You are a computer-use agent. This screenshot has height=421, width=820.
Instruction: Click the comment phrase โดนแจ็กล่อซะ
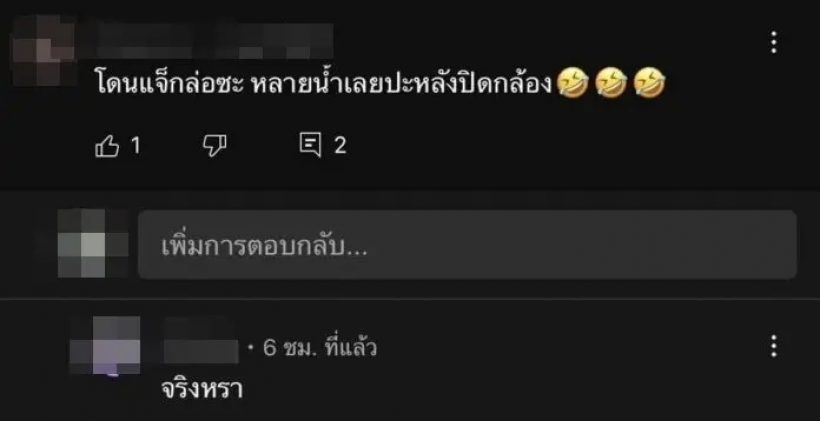click(170, 84)
